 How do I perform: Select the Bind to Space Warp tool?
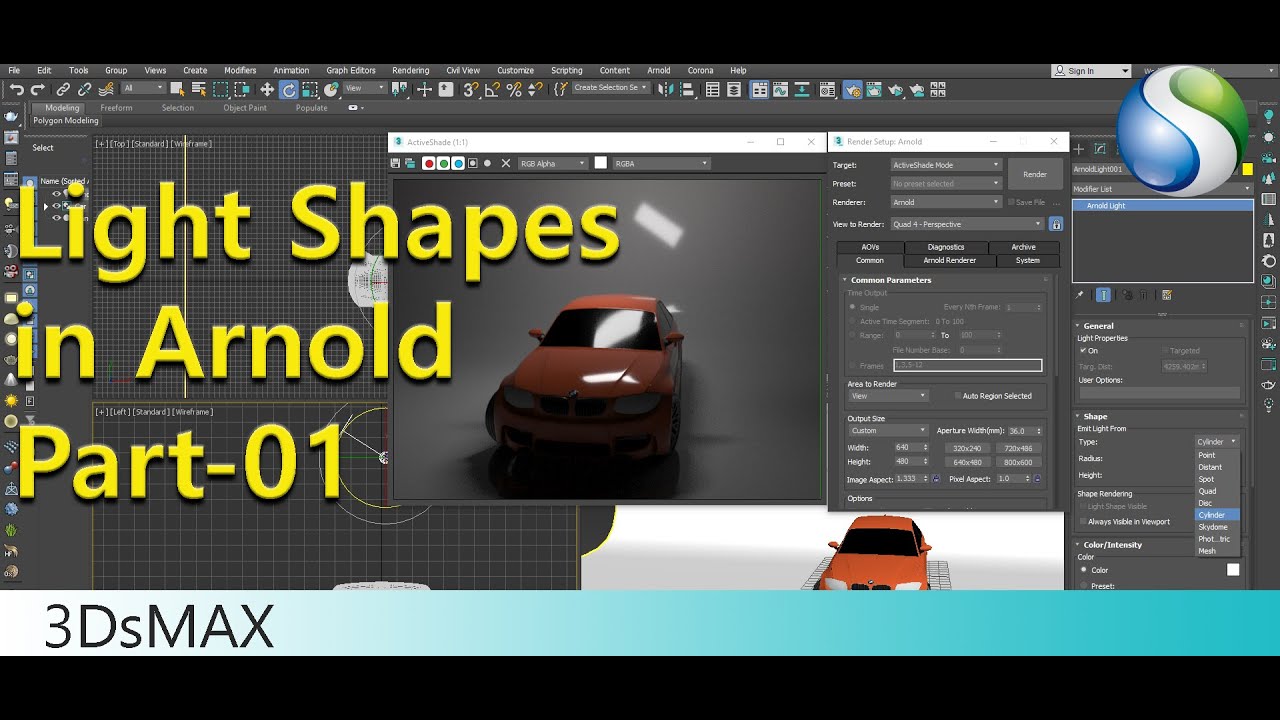(105, 90)
